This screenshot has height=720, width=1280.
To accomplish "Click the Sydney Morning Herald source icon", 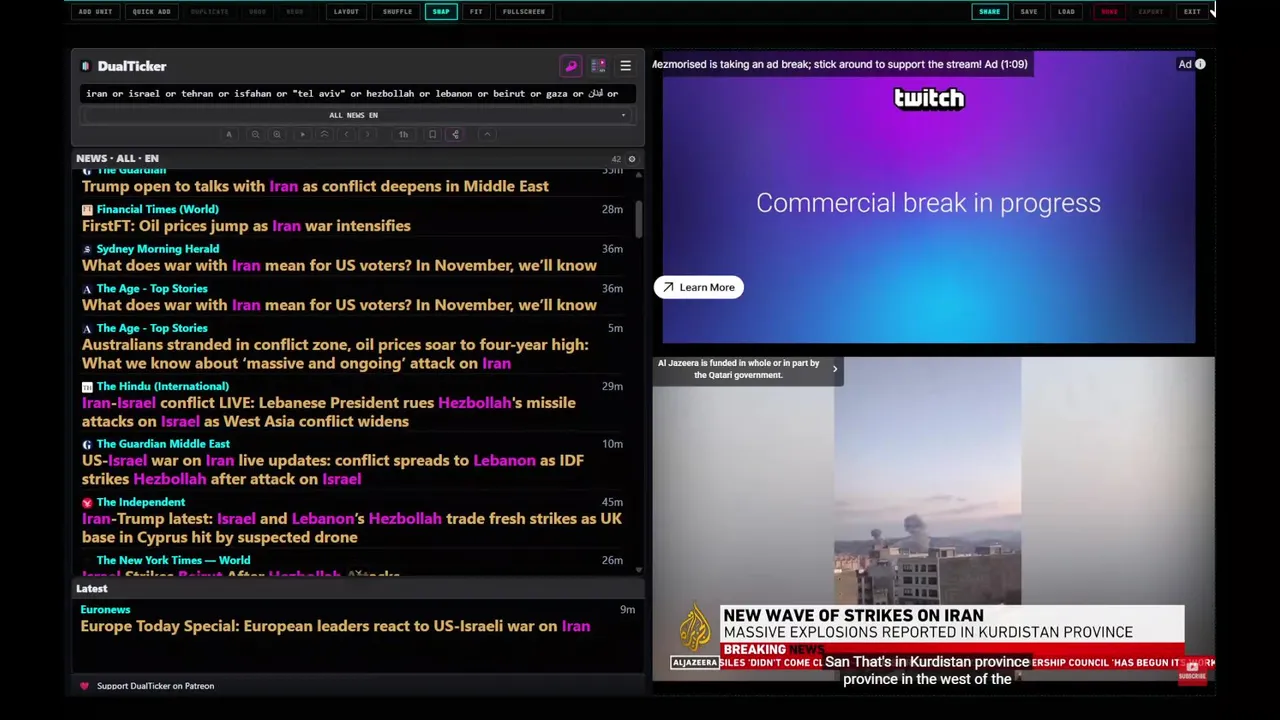I will pos(87,249).
